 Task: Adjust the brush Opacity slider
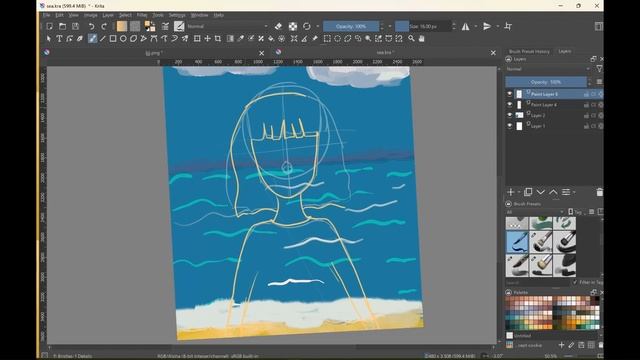tap(351, 26)
